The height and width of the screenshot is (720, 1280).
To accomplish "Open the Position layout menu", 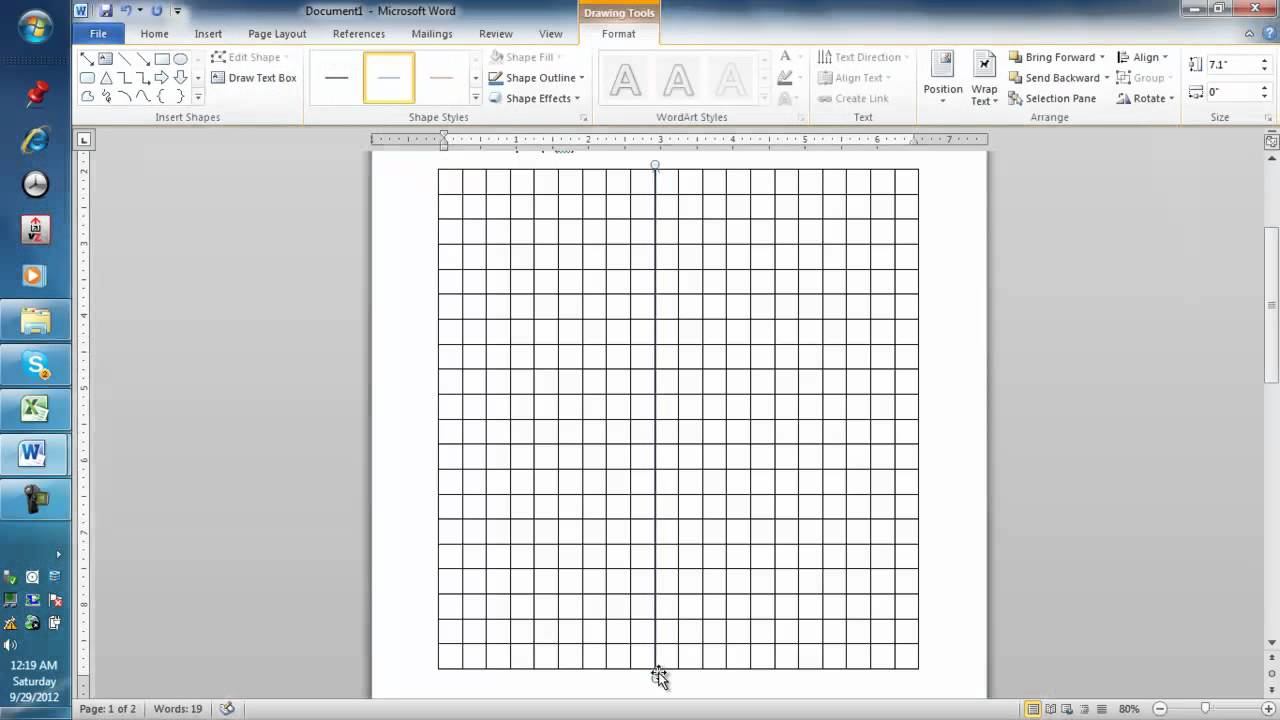I will (x=943, y=79).
